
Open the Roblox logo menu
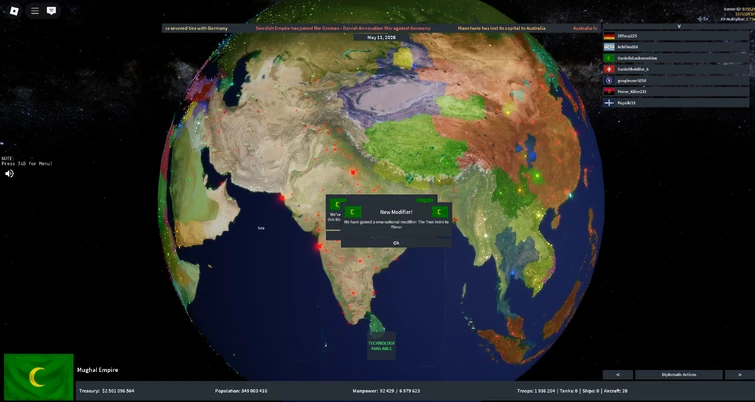coord(14,11)
